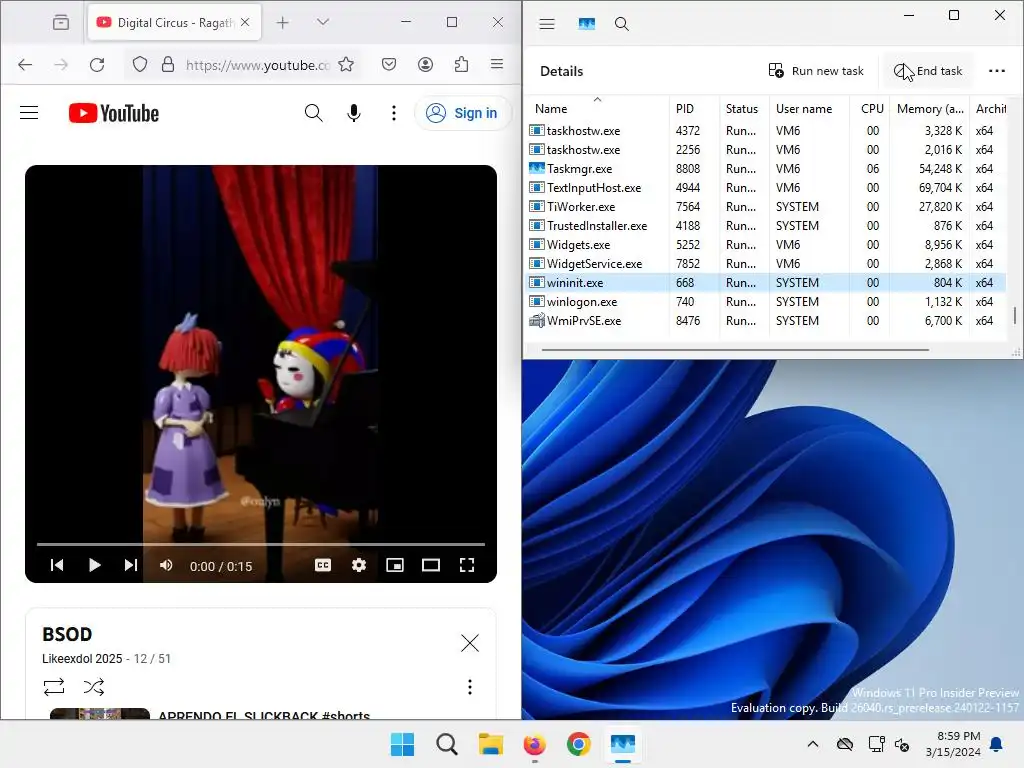Select the winlogon.exe process
The image size is (1024, 768).
pos(765,302)
